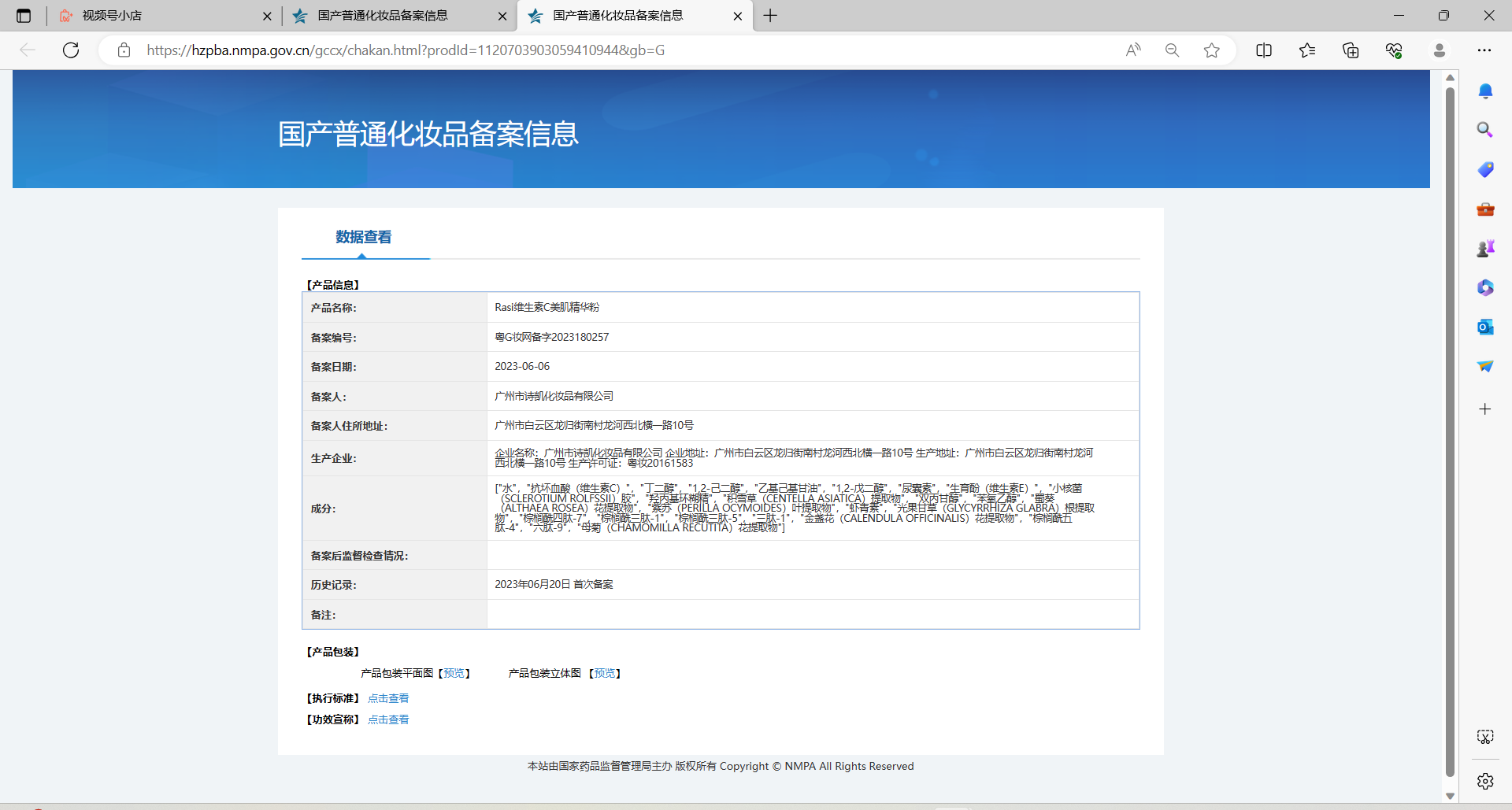
Task: Click the sidebar notification bell icon
Action: coord(1485,91)
